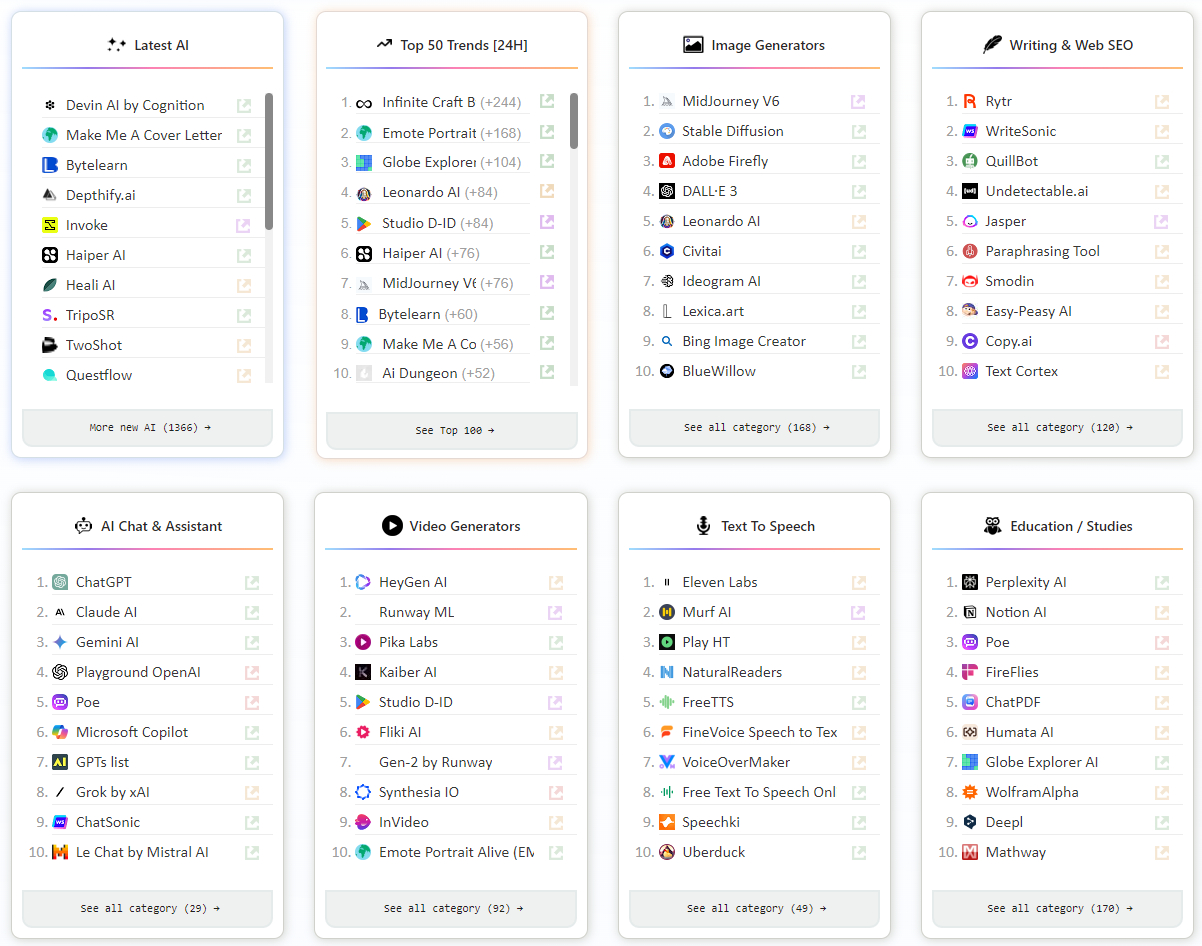Open See all category (168) for Image Generators
1202x946 pixels.
(755, 428)
